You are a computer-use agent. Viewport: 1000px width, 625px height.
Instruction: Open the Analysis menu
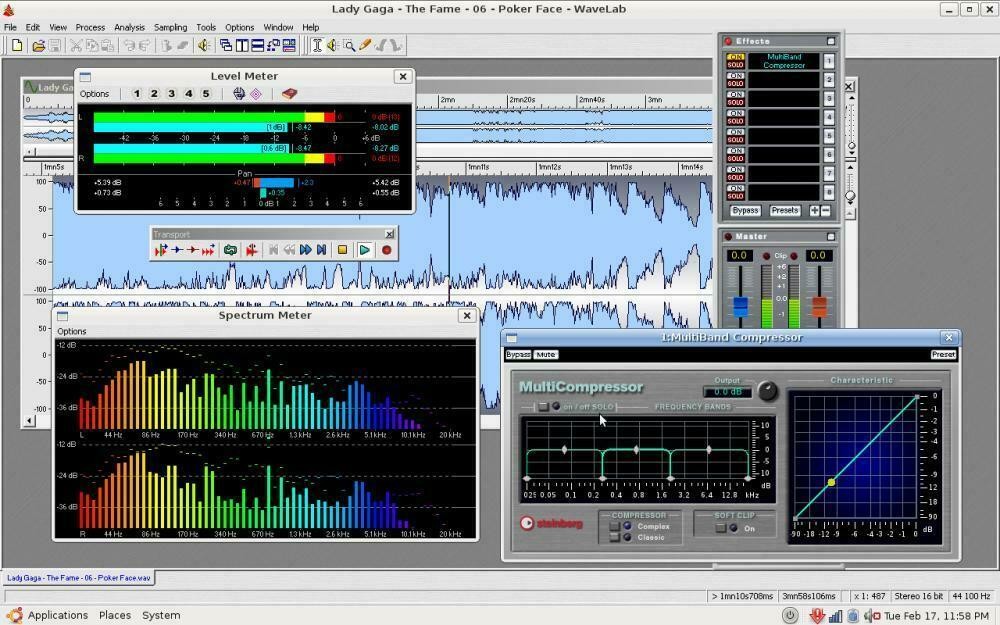129,27
